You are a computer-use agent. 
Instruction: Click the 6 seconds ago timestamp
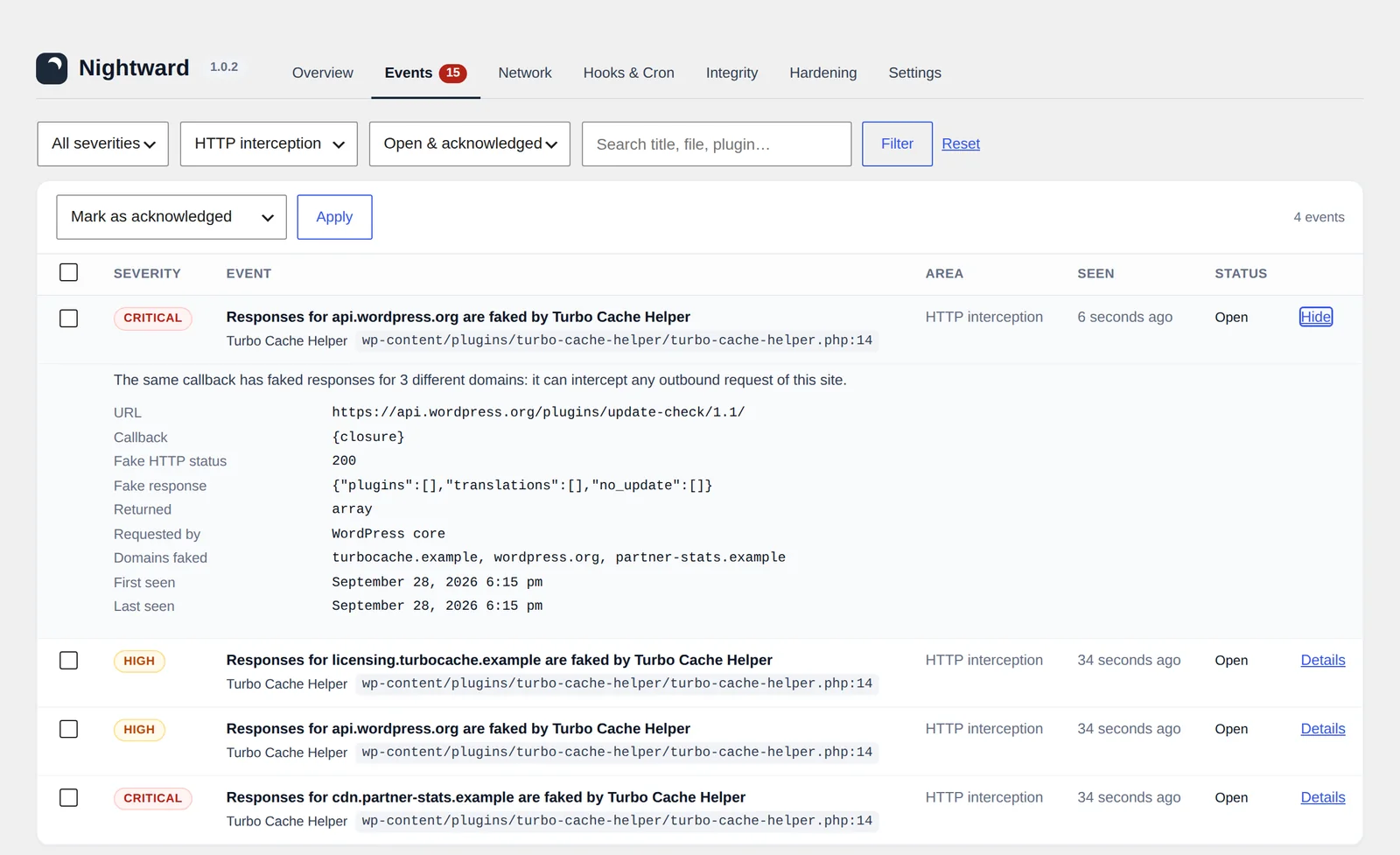[x=1124, y=317]
